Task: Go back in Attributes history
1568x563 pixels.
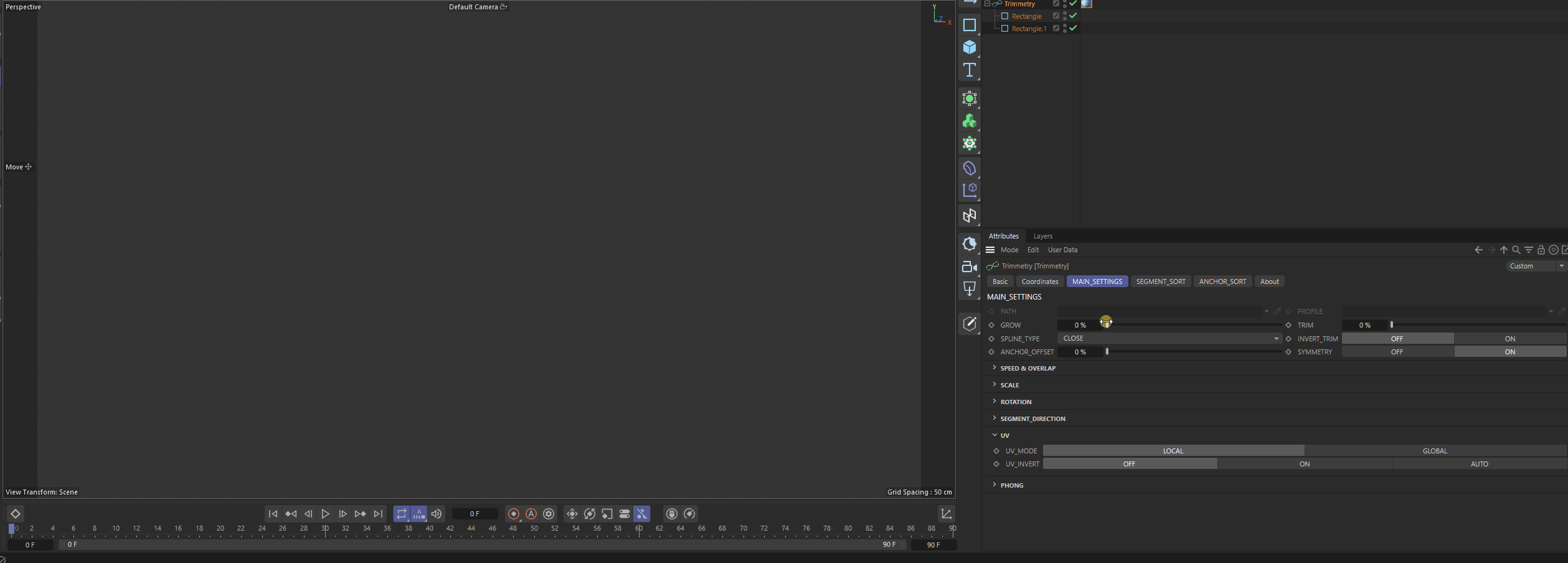Action: point(1478,250)
